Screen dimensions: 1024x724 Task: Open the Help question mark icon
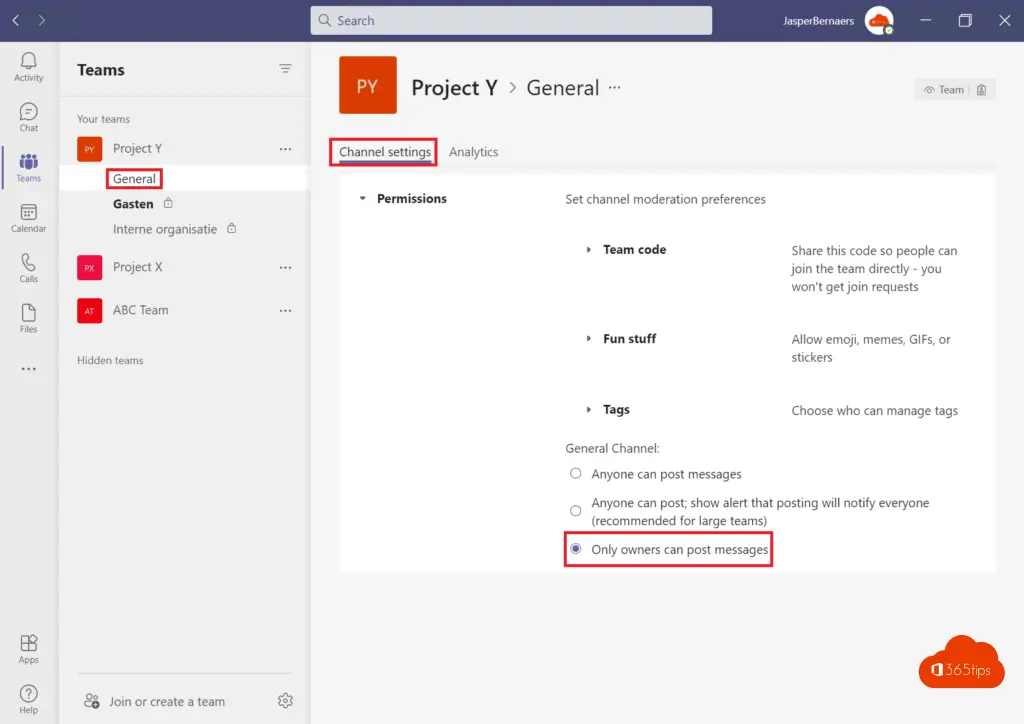click(28, 699)
